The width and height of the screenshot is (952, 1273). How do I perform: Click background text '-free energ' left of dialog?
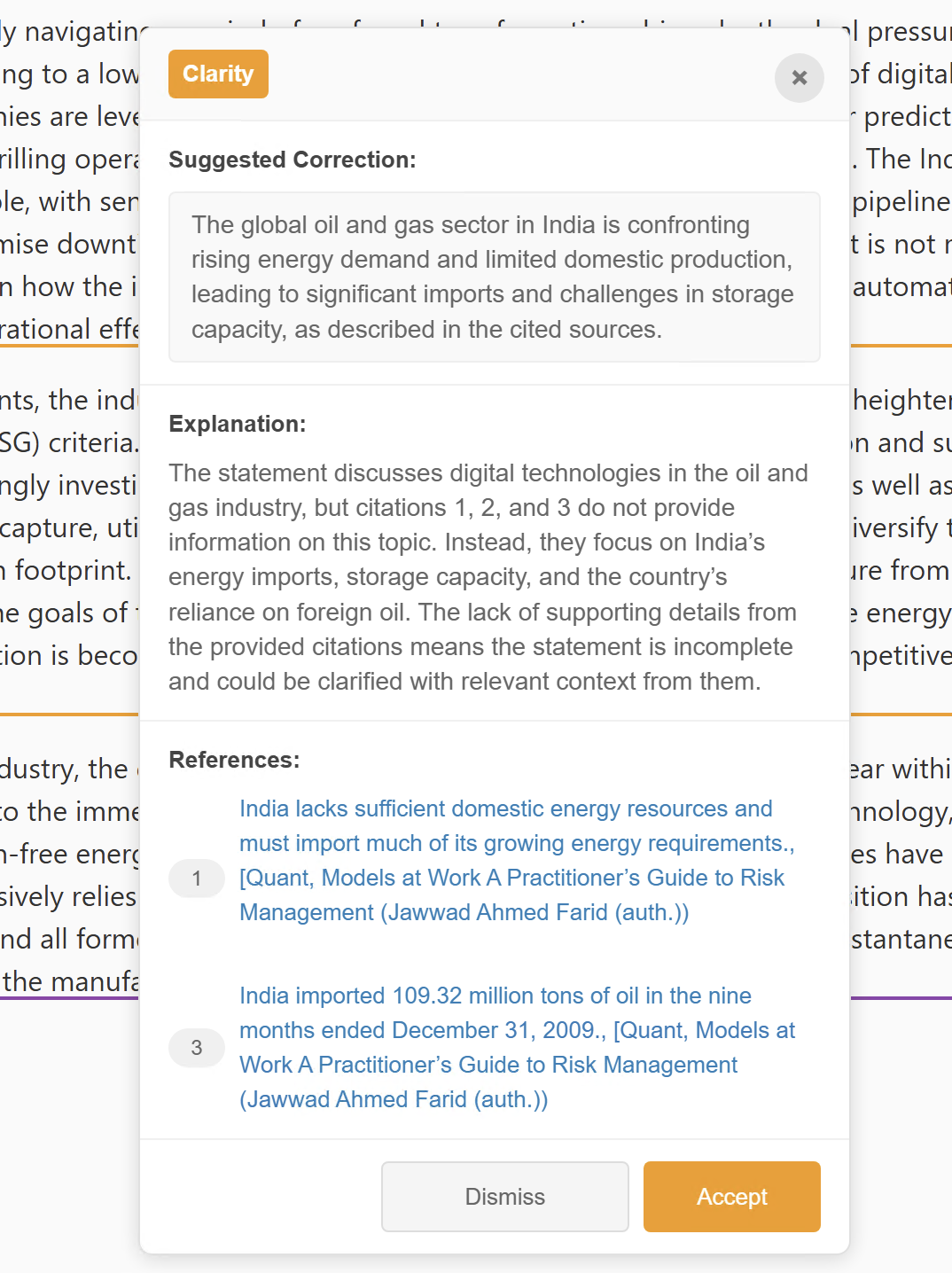pos(69,855)
